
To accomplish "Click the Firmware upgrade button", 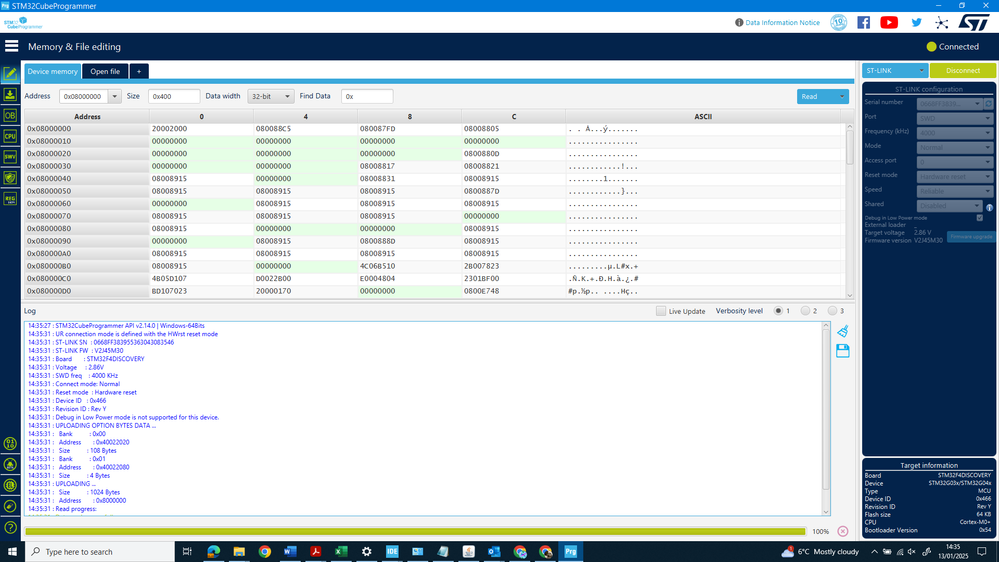I will (x=970, y=236).
